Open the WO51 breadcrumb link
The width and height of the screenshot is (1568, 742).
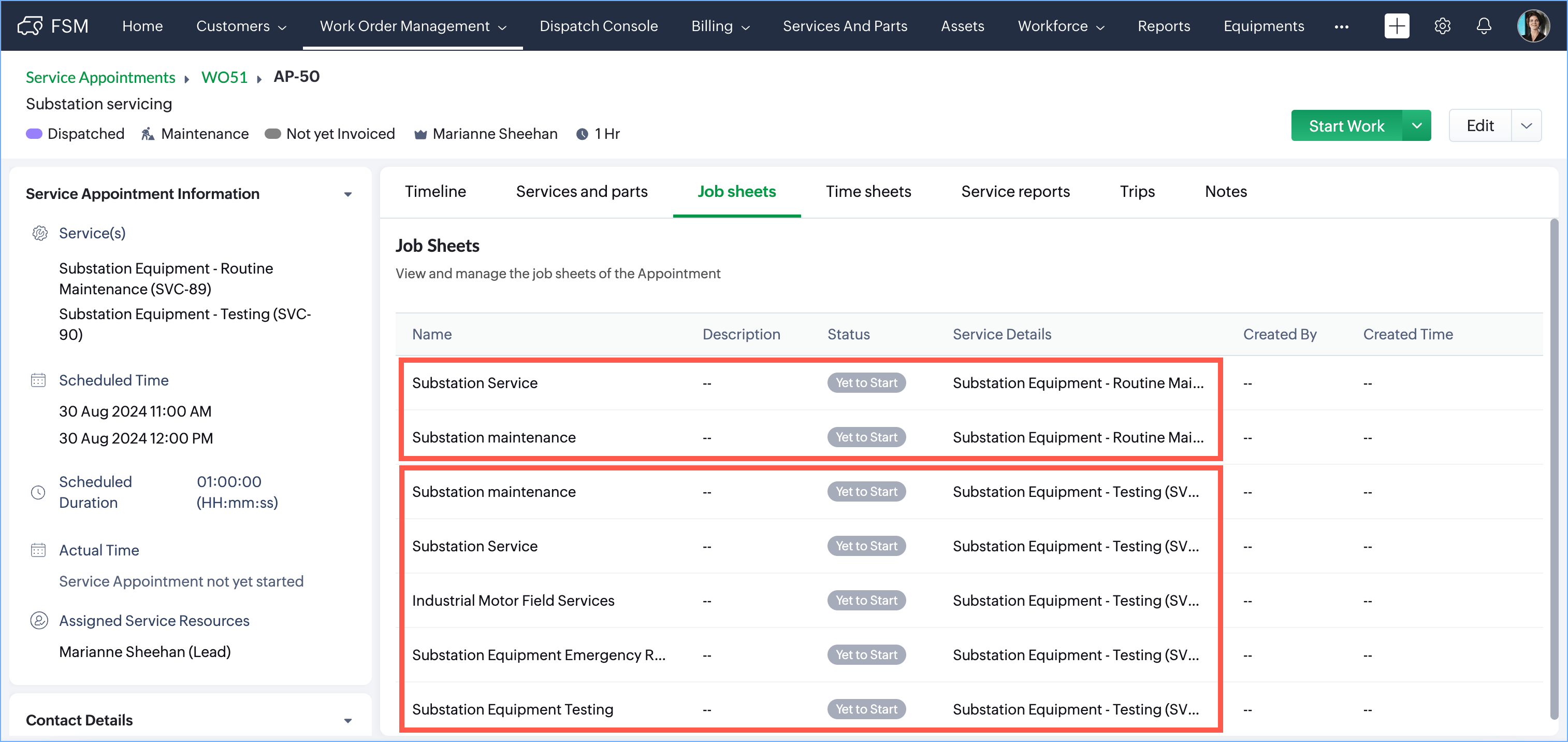224,77
